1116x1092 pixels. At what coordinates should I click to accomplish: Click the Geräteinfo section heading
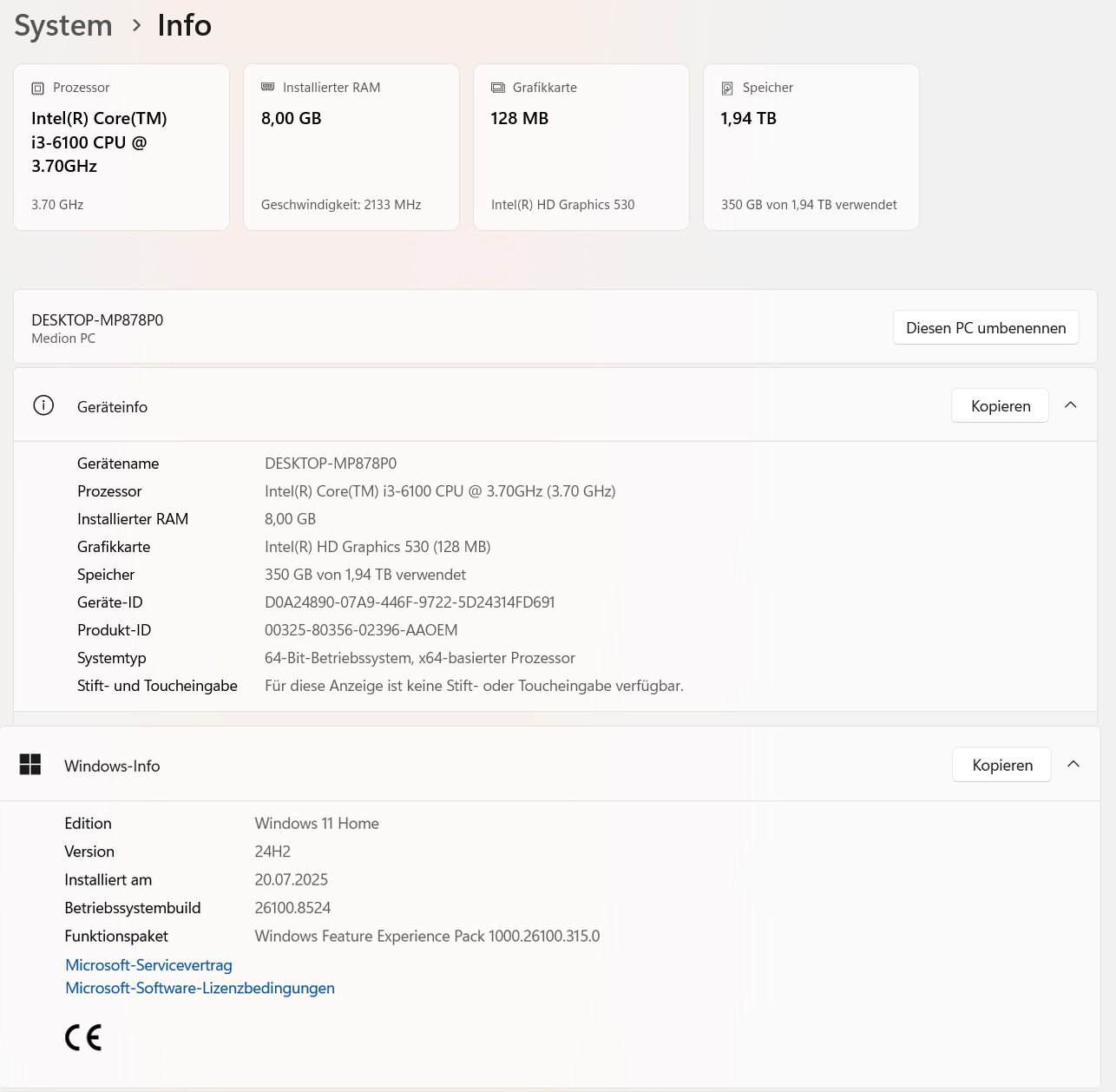tap(112, 407)
